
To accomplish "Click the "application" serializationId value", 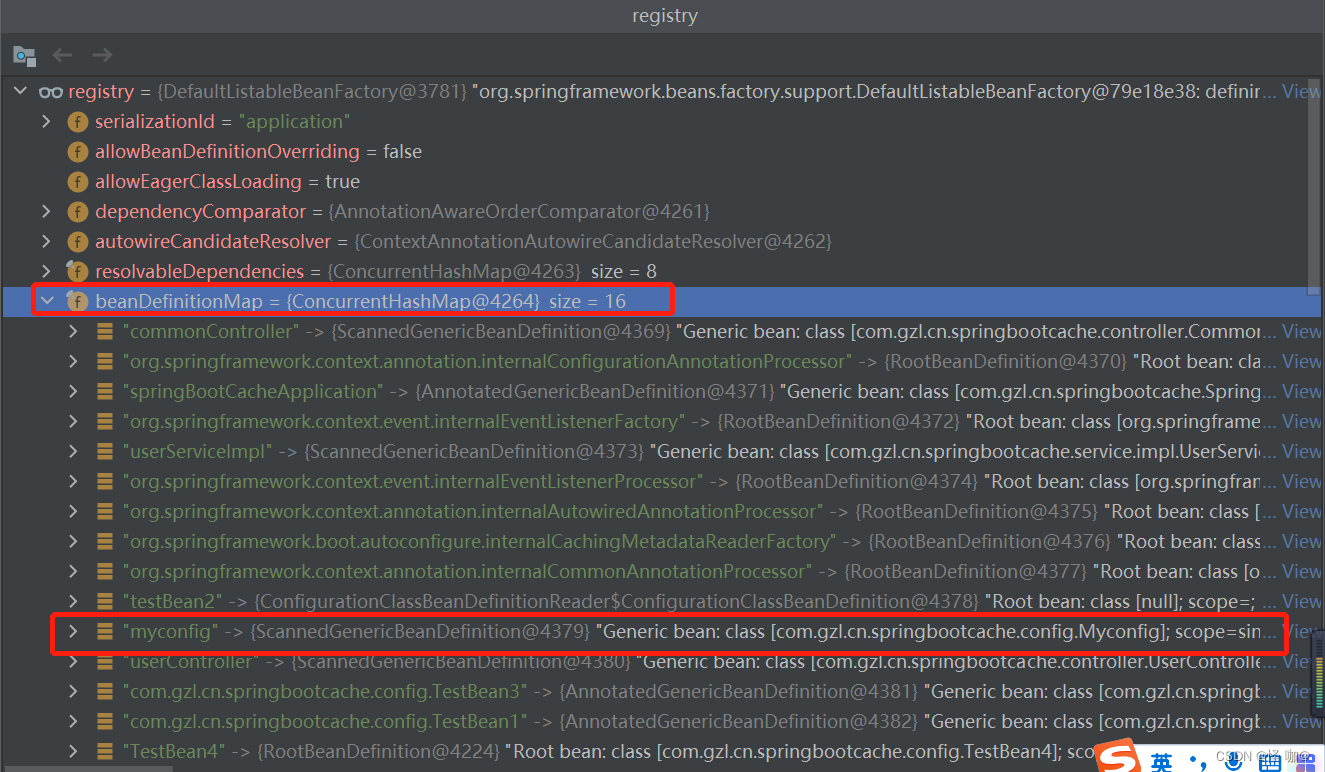I will (x=297, y=122).
